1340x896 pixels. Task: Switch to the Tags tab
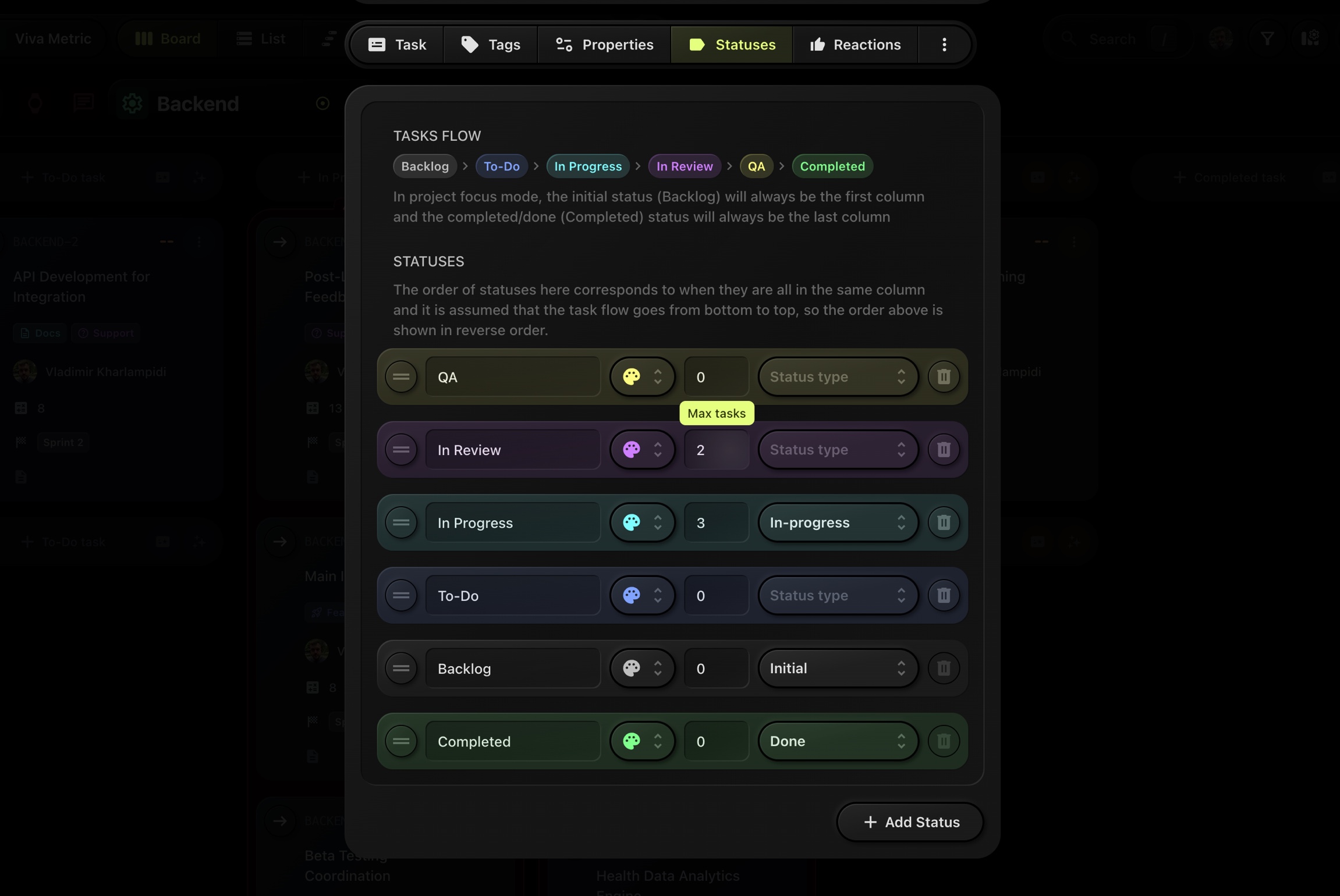[490, 44]
